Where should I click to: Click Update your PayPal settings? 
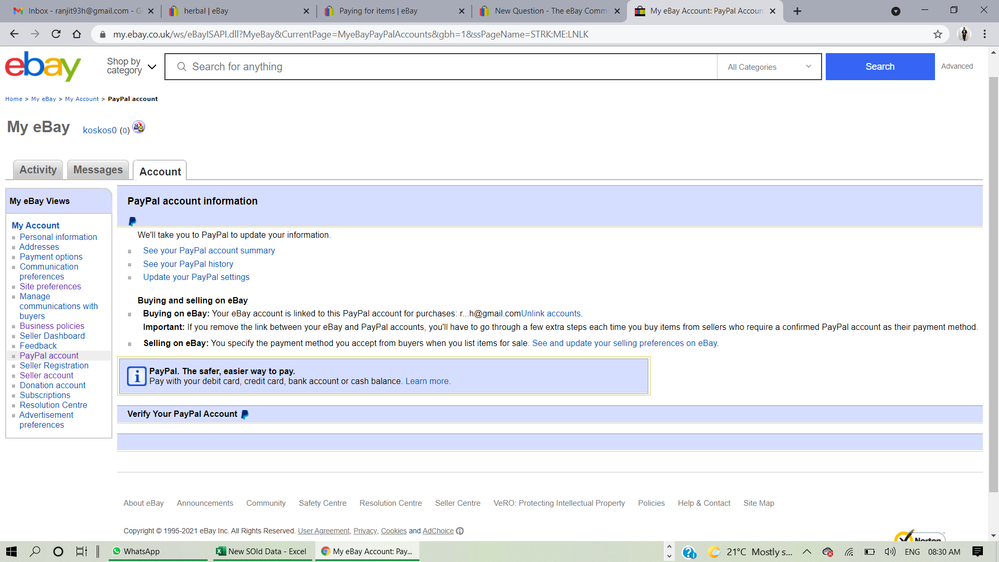click(196, 277)
